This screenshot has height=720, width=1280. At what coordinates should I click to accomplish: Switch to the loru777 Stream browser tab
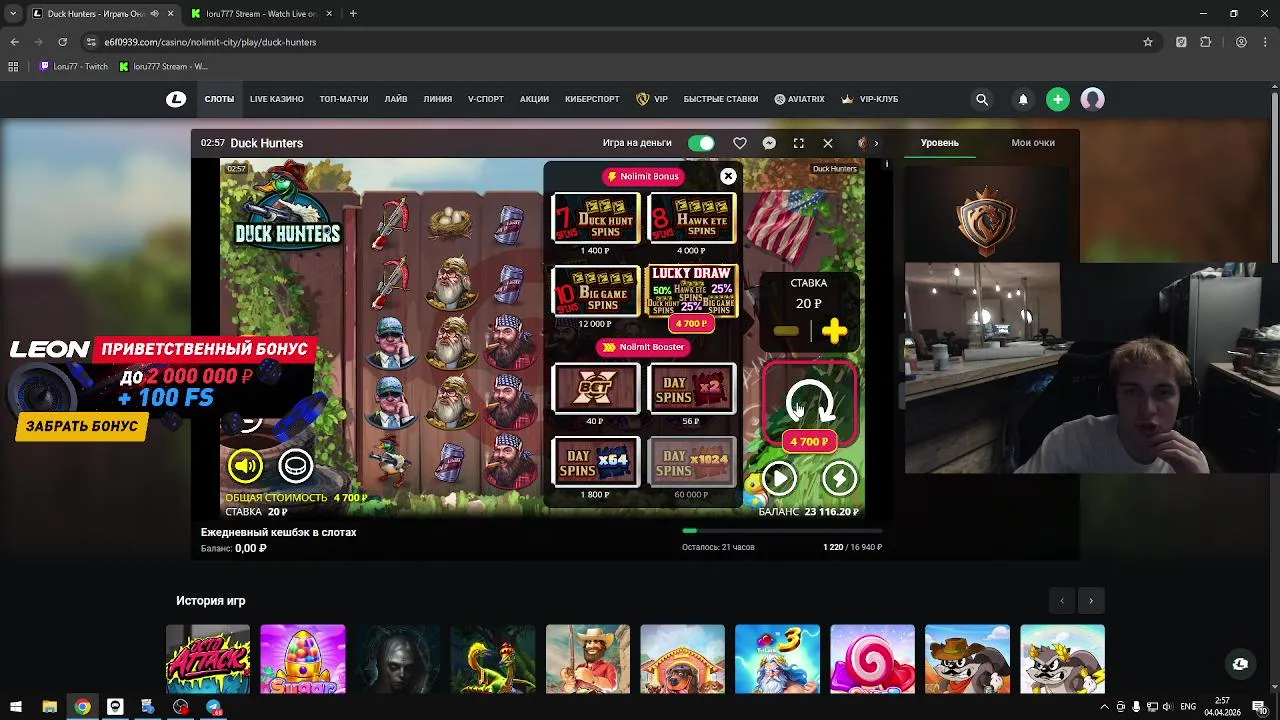(x=260, y=14)
